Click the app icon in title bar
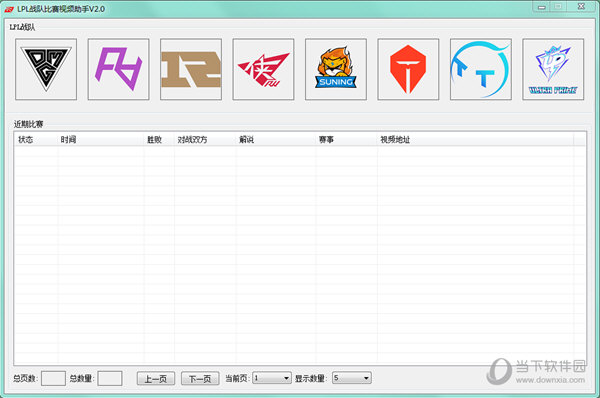 pos(9,9)
